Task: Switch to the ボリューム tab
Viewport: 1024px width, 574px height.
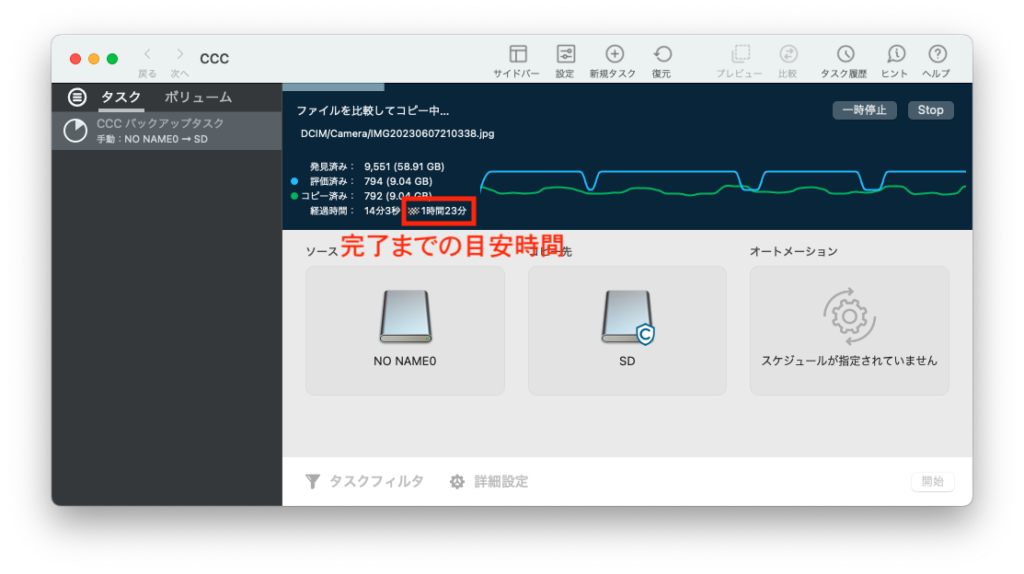Action: coord(198,97)
